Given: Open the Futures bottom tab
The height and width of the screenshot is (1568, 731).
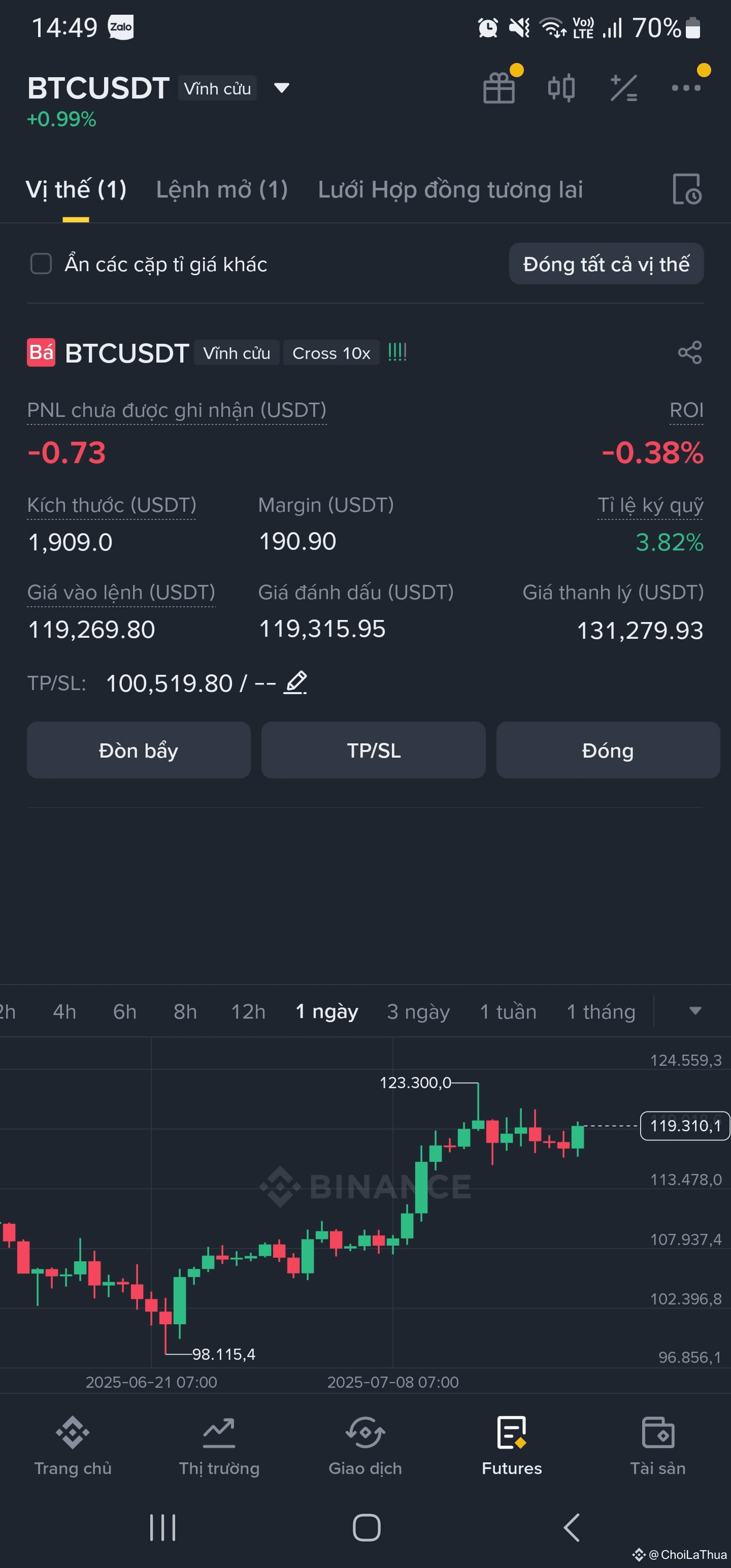Looking at the screenshot, I should (x=512, y=1447).
